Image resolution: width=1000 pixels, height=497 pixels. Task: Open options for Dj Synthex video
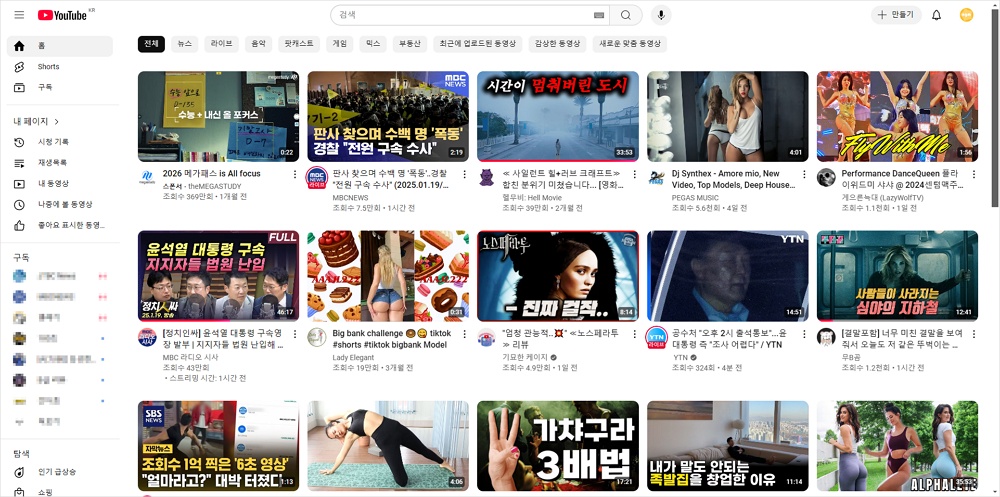tap(804, 174)
